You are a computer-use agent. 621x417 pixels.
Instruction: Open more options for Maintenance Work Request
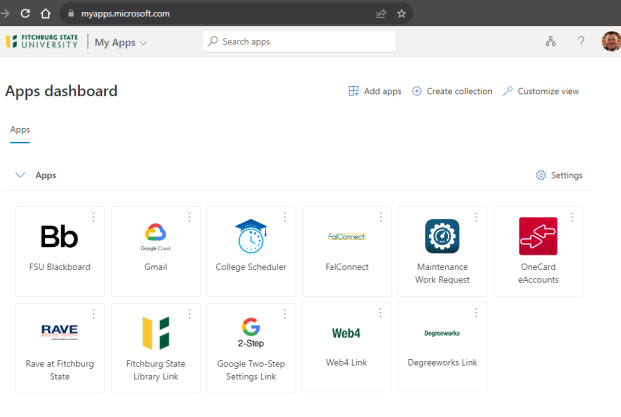[476, 217]
